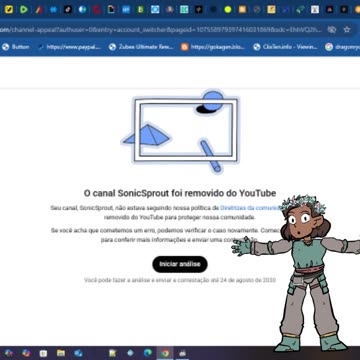This screenshot has width=360, height=360.
Task: Switch to the TikTok tab
Action: pyautogui.click(x=68, y=9)
